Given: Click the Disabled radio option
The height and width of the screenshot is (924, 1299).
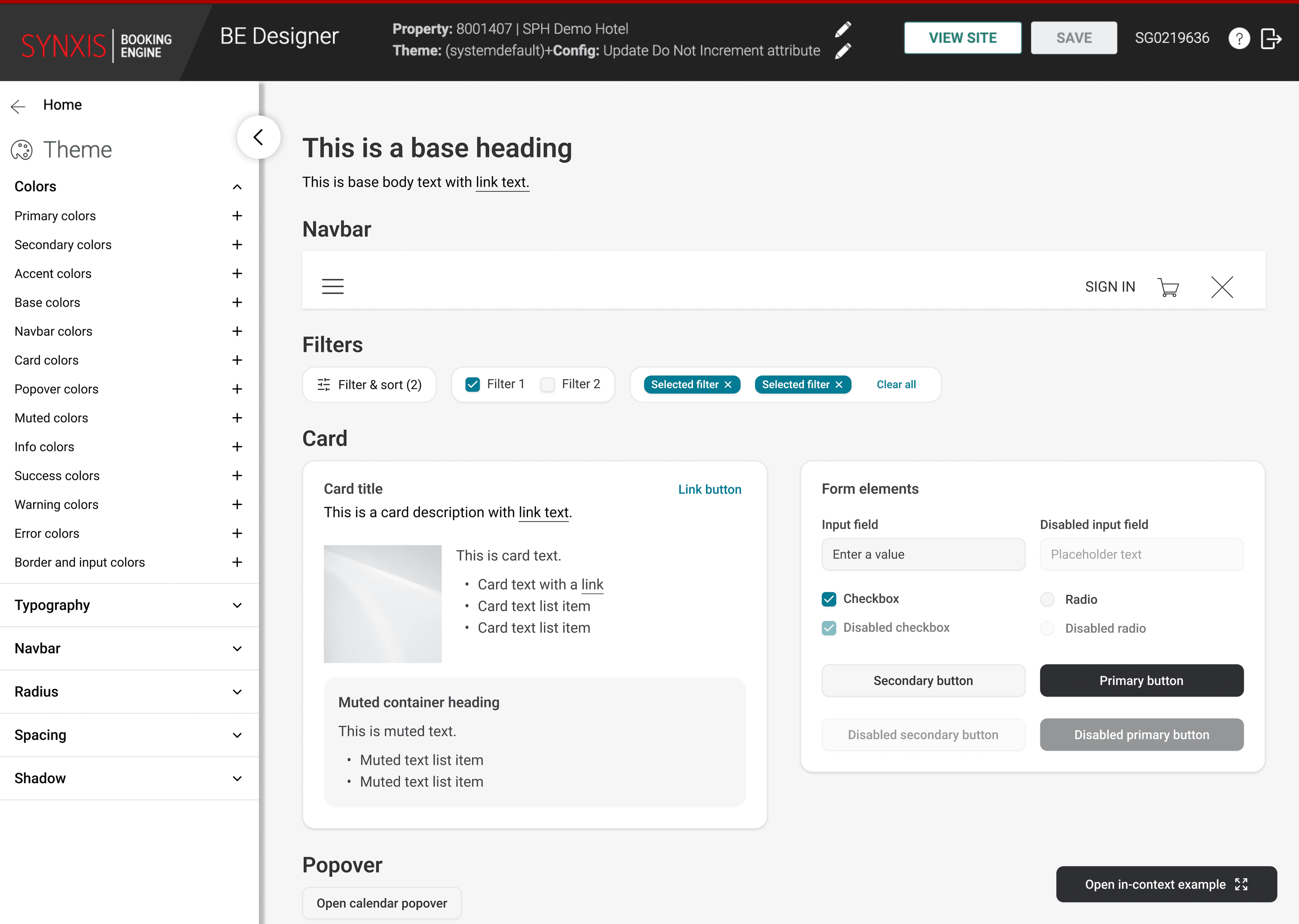Looking at the screenshot, I should (1047, 628).
